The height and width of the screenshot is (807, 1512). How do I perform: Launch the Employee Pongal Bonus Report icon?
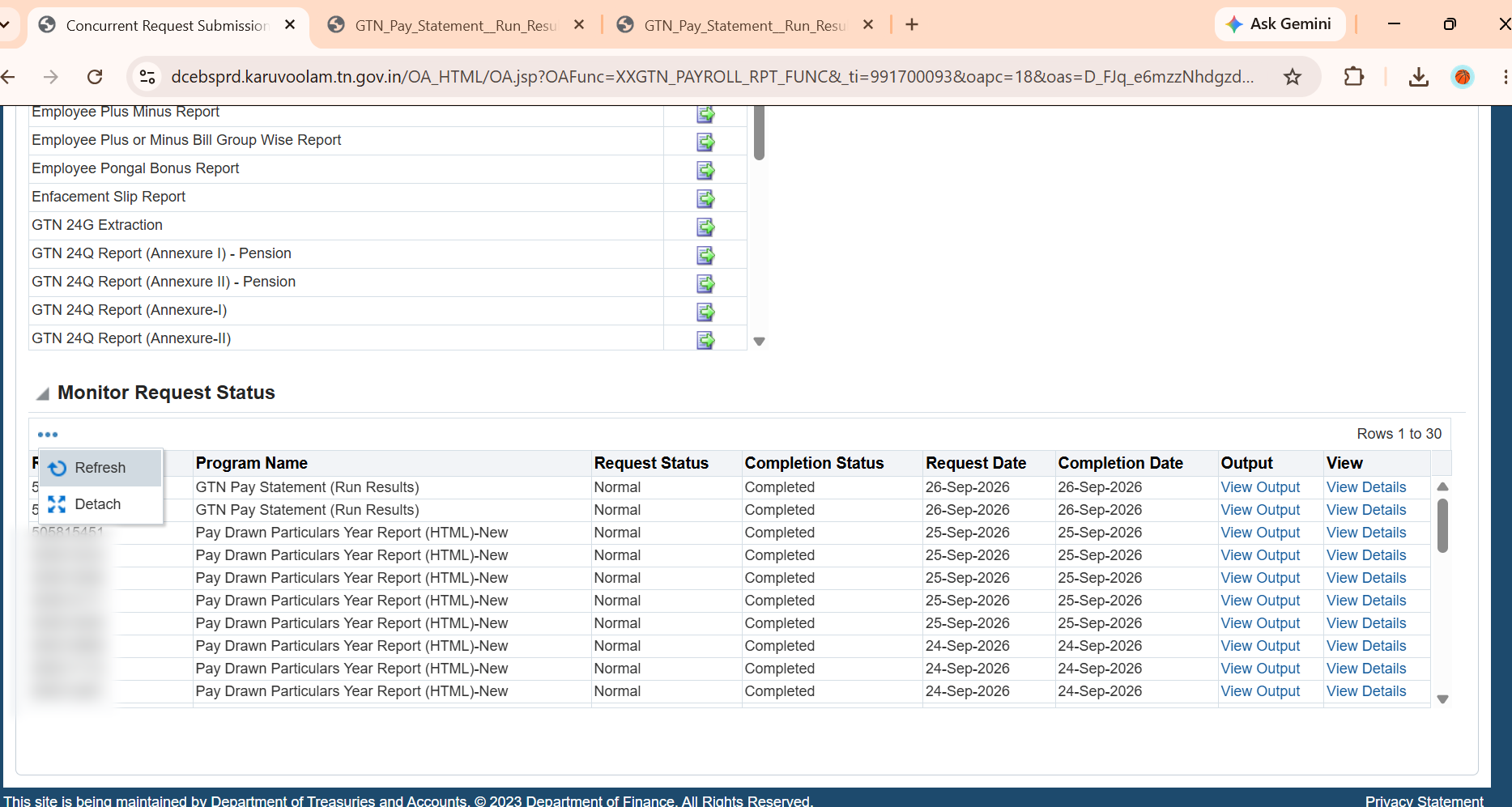[x=705, y=170]
